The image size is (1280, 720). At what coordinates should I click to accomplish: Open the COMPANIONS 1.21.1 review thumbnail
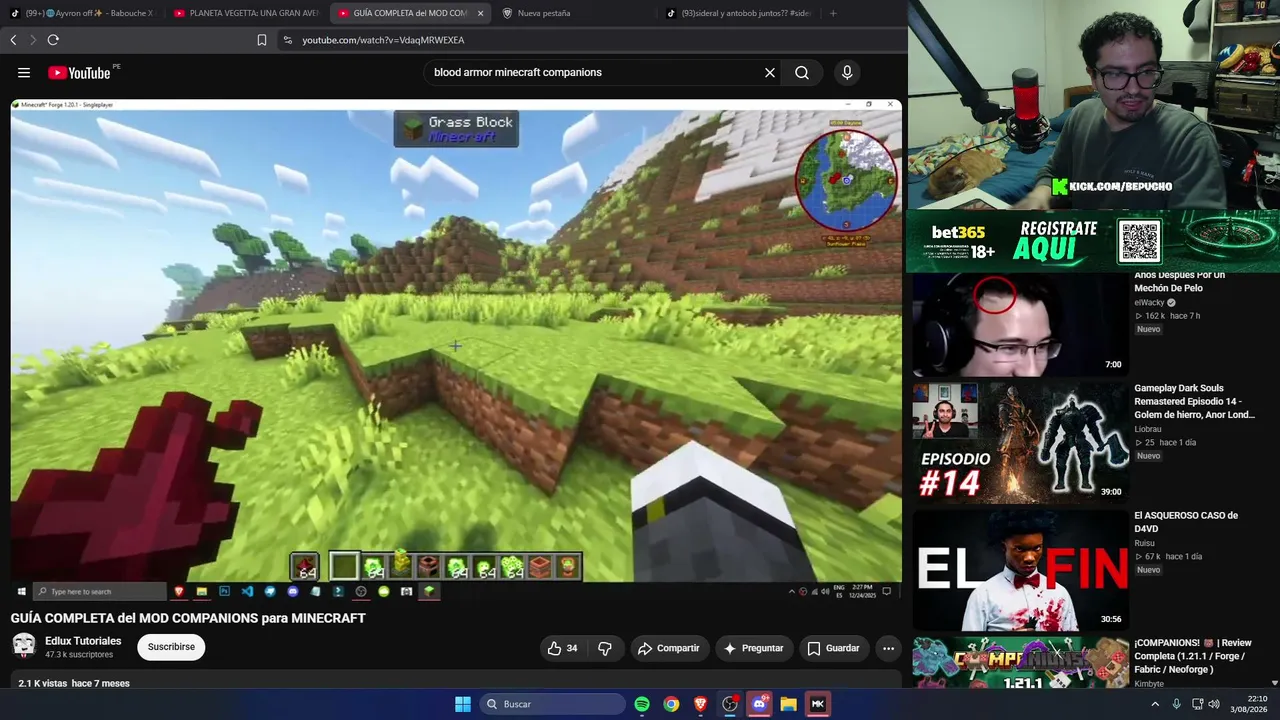(x=1020, y=662)
